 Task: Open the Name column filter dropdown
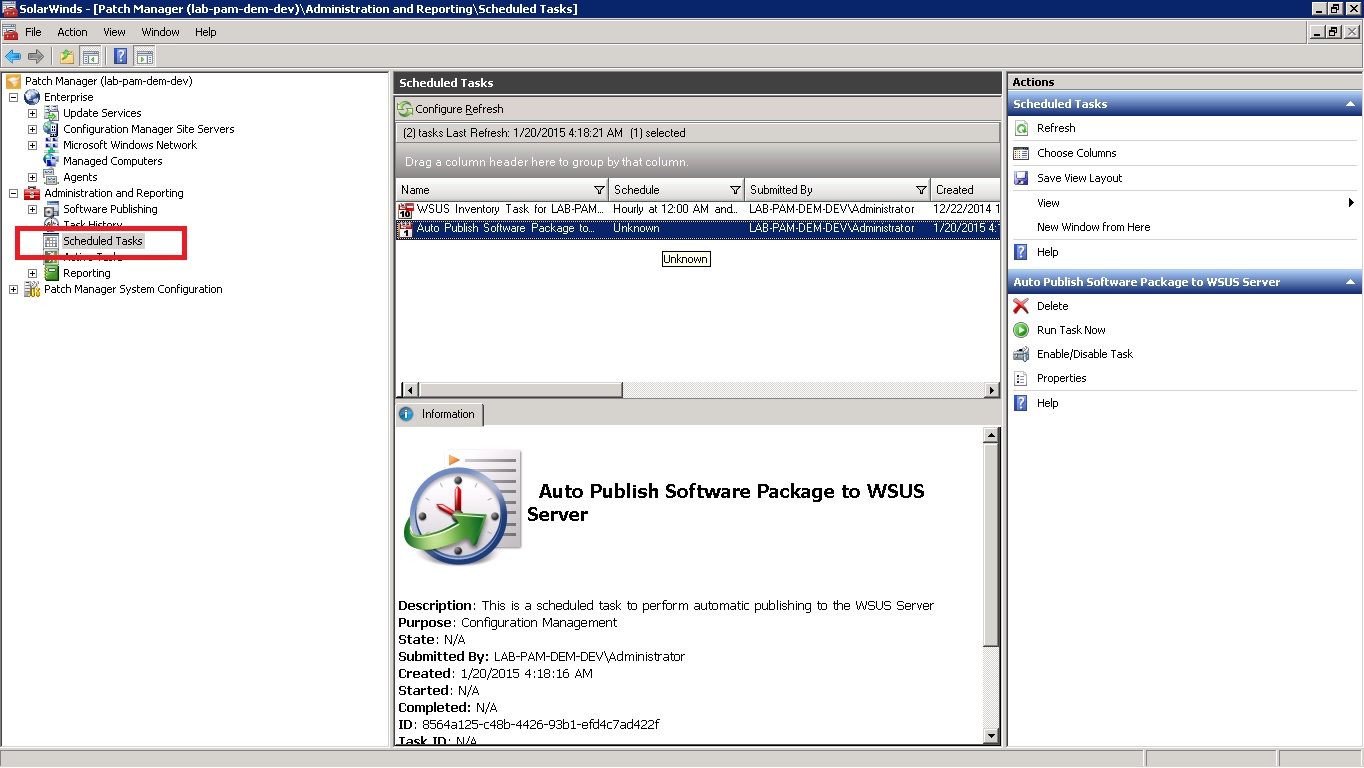(x=599, y=190)
